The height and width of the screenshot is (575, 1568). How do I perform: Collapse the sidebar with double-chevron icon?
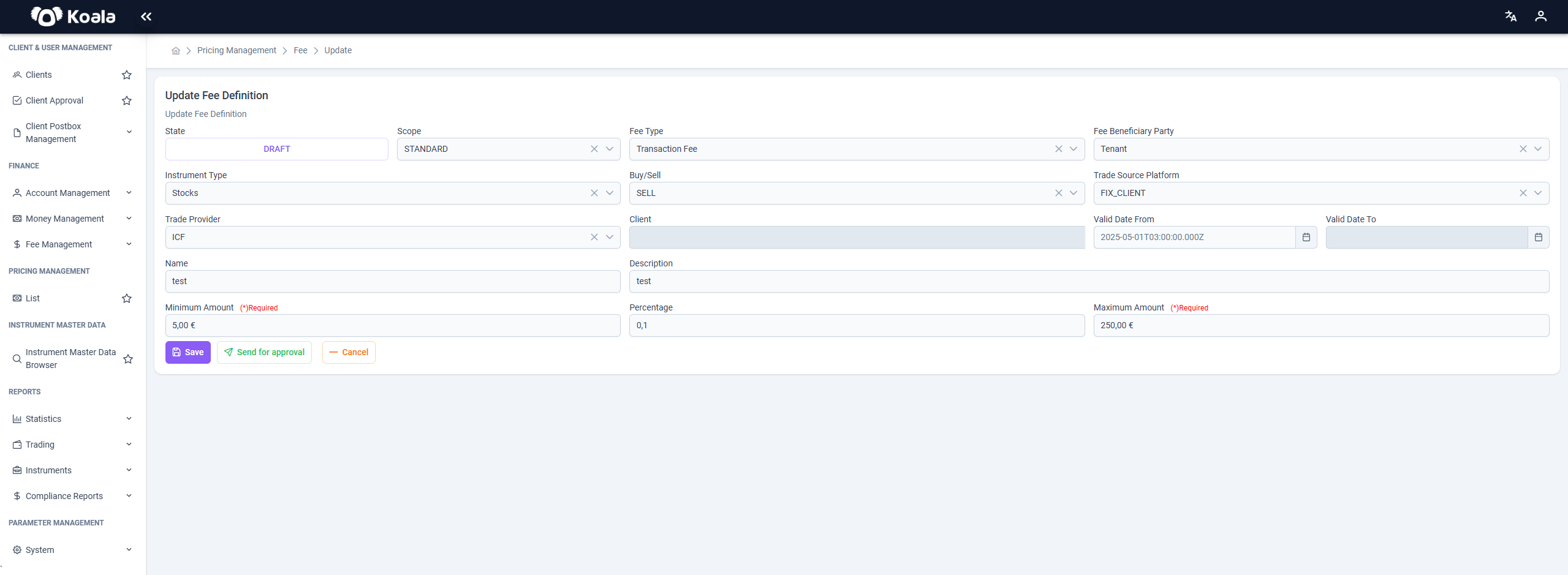146,17
